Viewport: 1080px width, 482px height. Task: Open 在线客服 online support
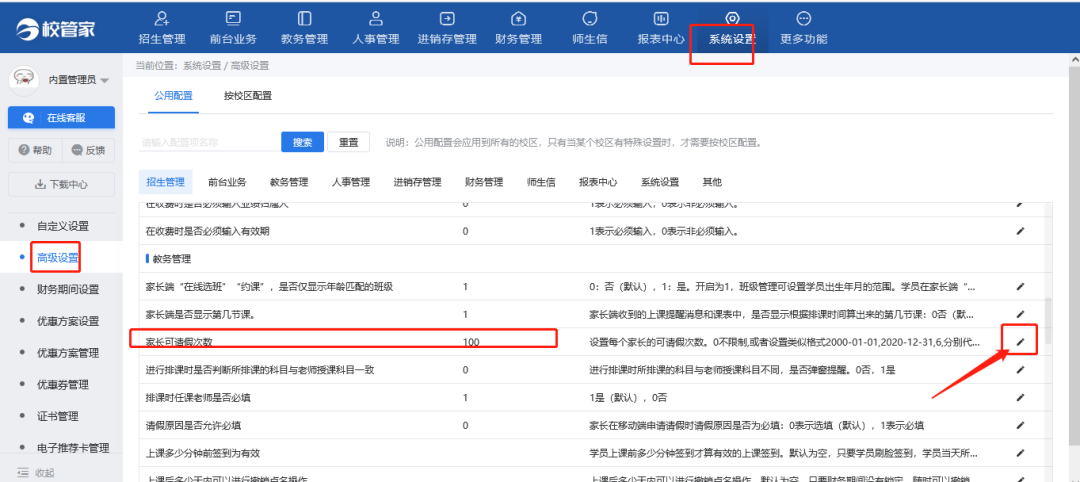[61, 117]
